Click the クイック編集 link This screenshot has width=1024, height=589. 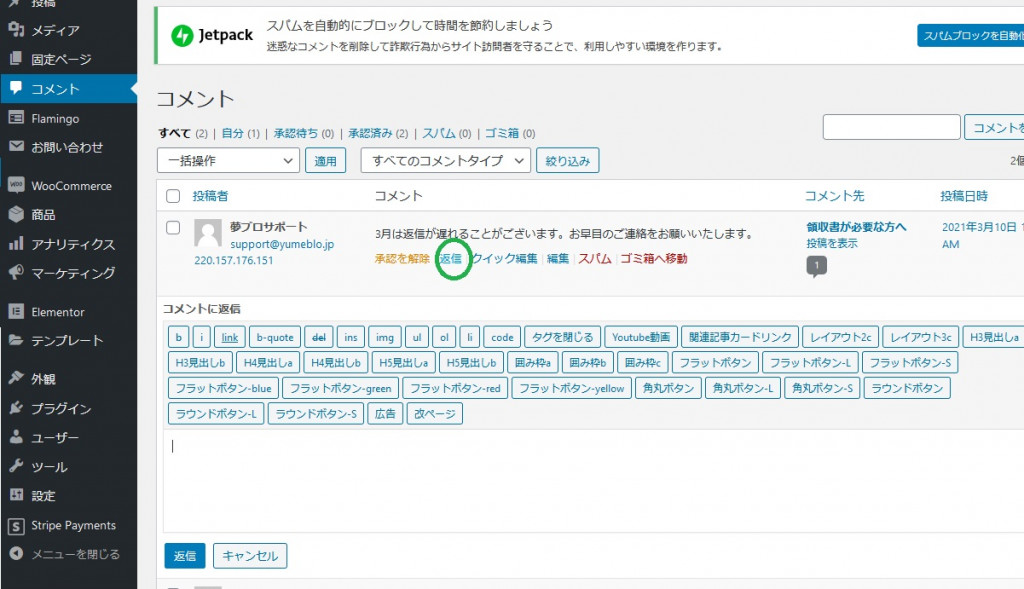click(504, 259)
